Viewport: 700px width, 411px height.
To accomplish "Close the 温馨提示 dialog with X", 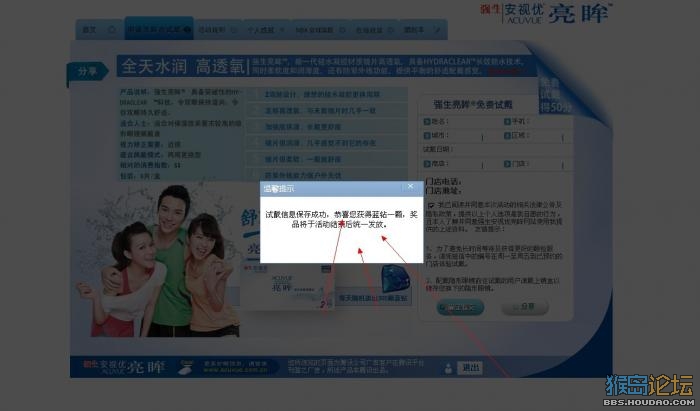I will pos(410,187).
